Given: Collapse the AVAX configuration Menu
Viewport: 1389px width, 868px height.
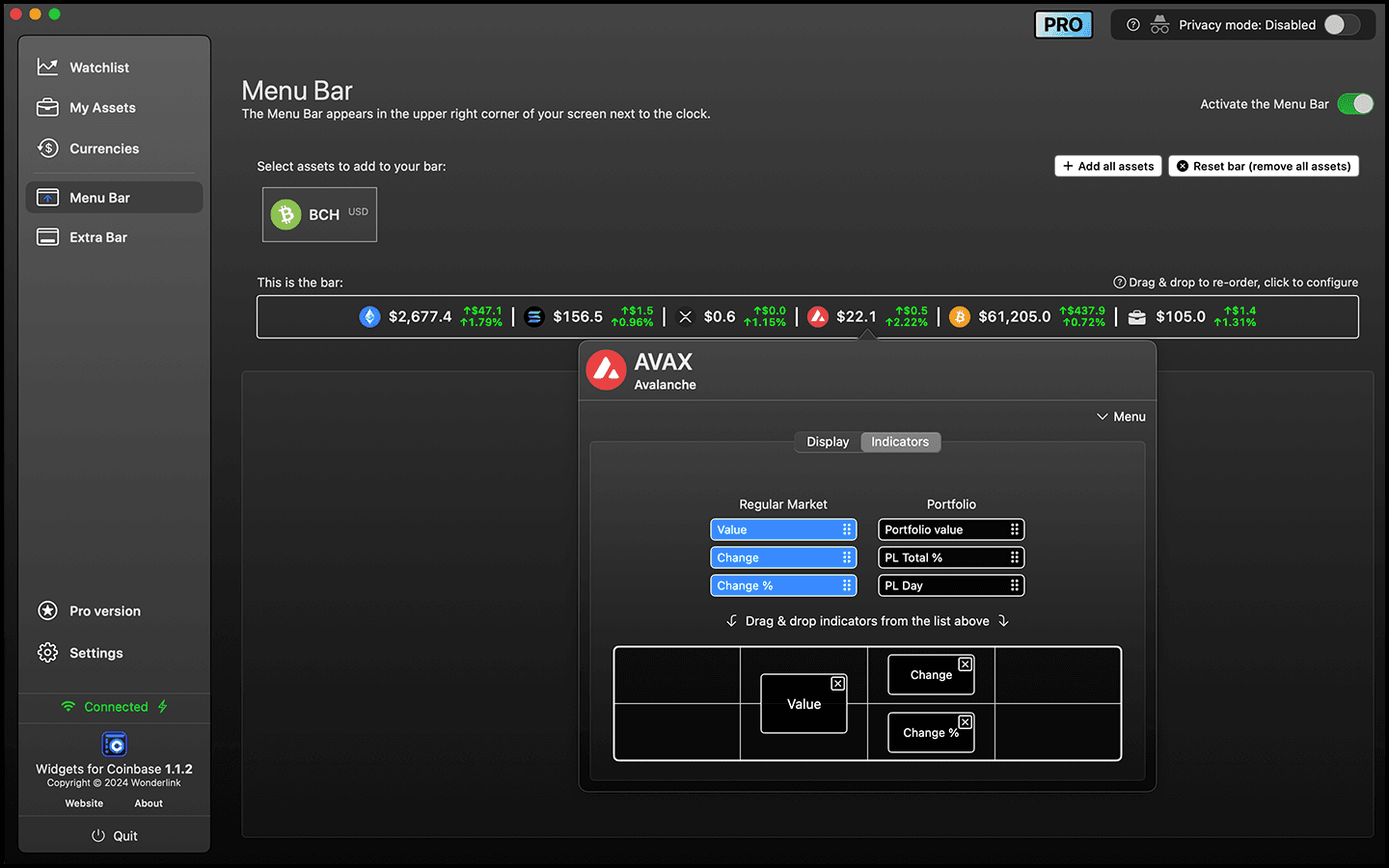Looking at the screenshot, I should click(x=1120, y=416).
